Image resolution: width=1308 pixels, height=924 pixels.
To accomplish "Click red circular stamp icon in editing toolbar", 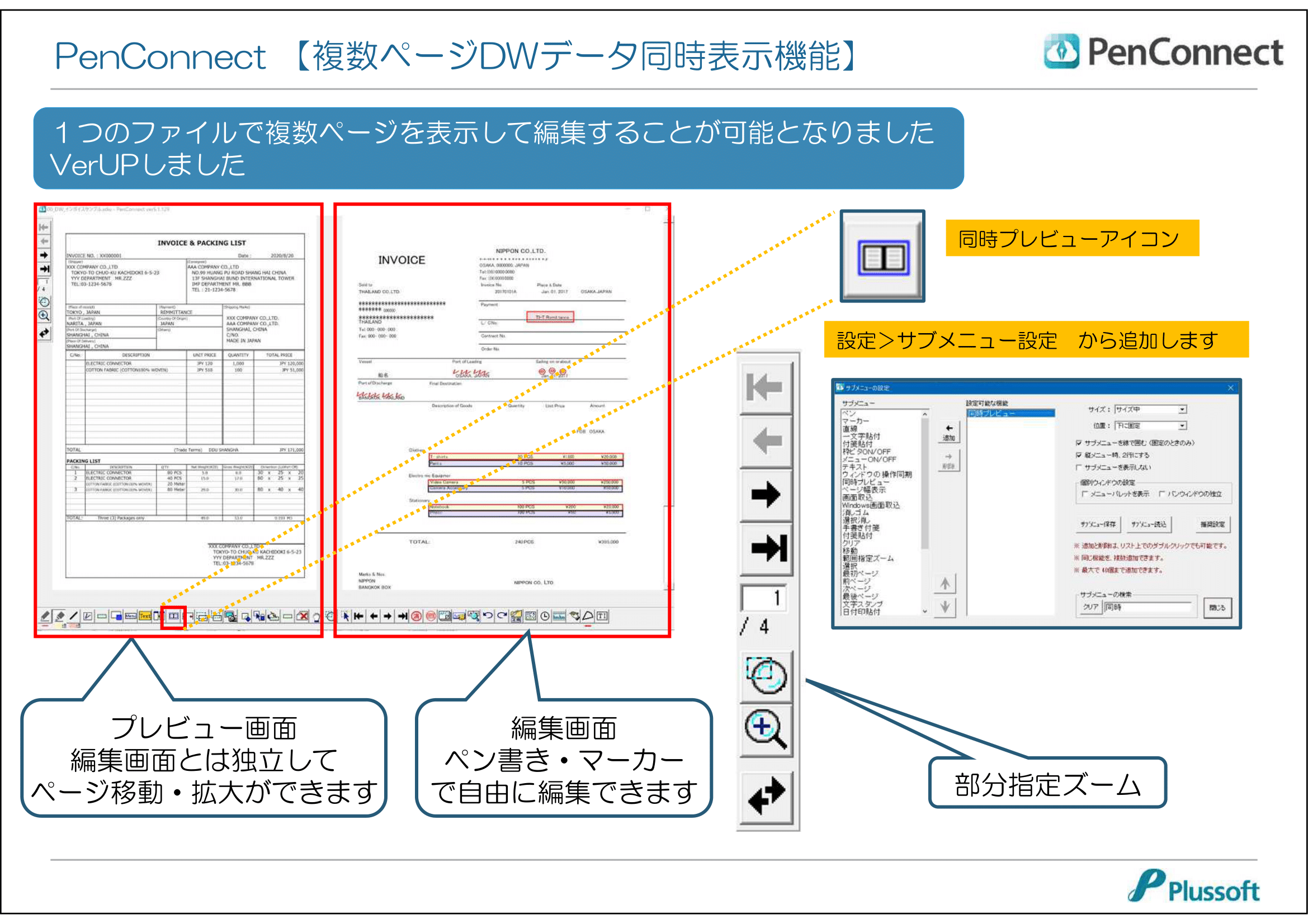I will pyautogui.click(x=417, y=616).
